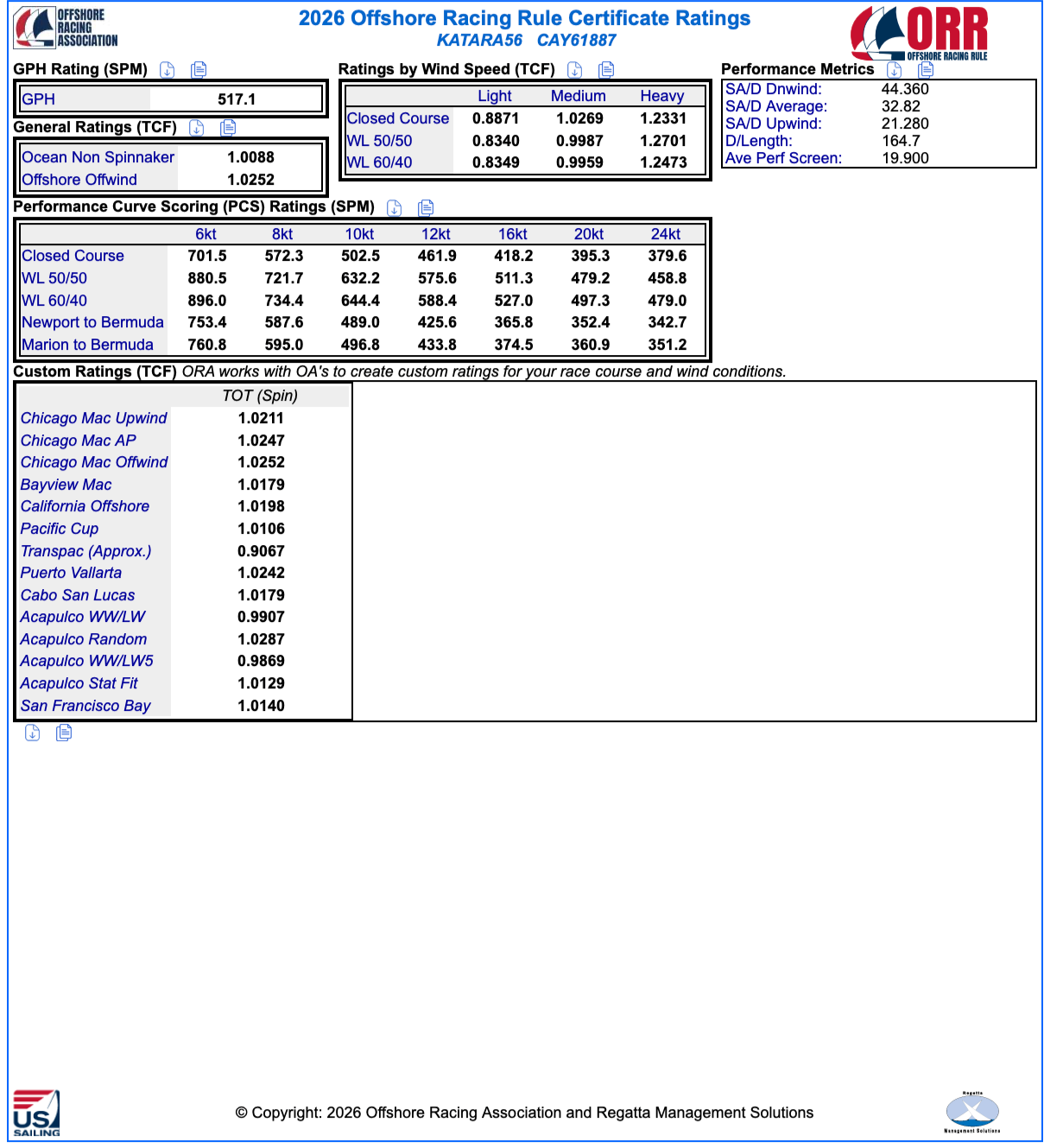This screenshot has height=1148, width=1044.
Task: Open WL 60/40 in the PCS table
Action: [54, 301]
